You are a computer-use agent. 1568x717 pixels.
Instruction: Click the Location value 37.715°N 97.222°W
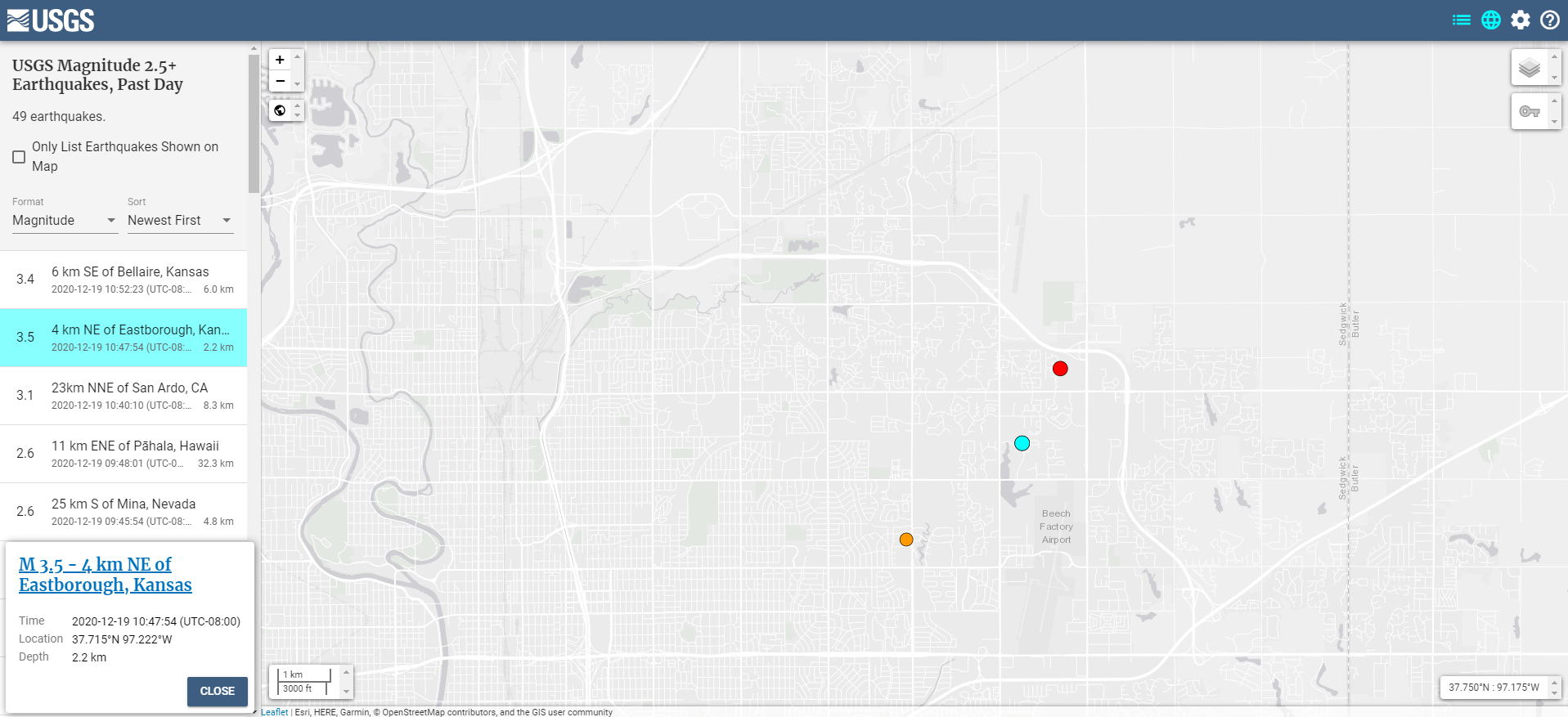point(122,639)
